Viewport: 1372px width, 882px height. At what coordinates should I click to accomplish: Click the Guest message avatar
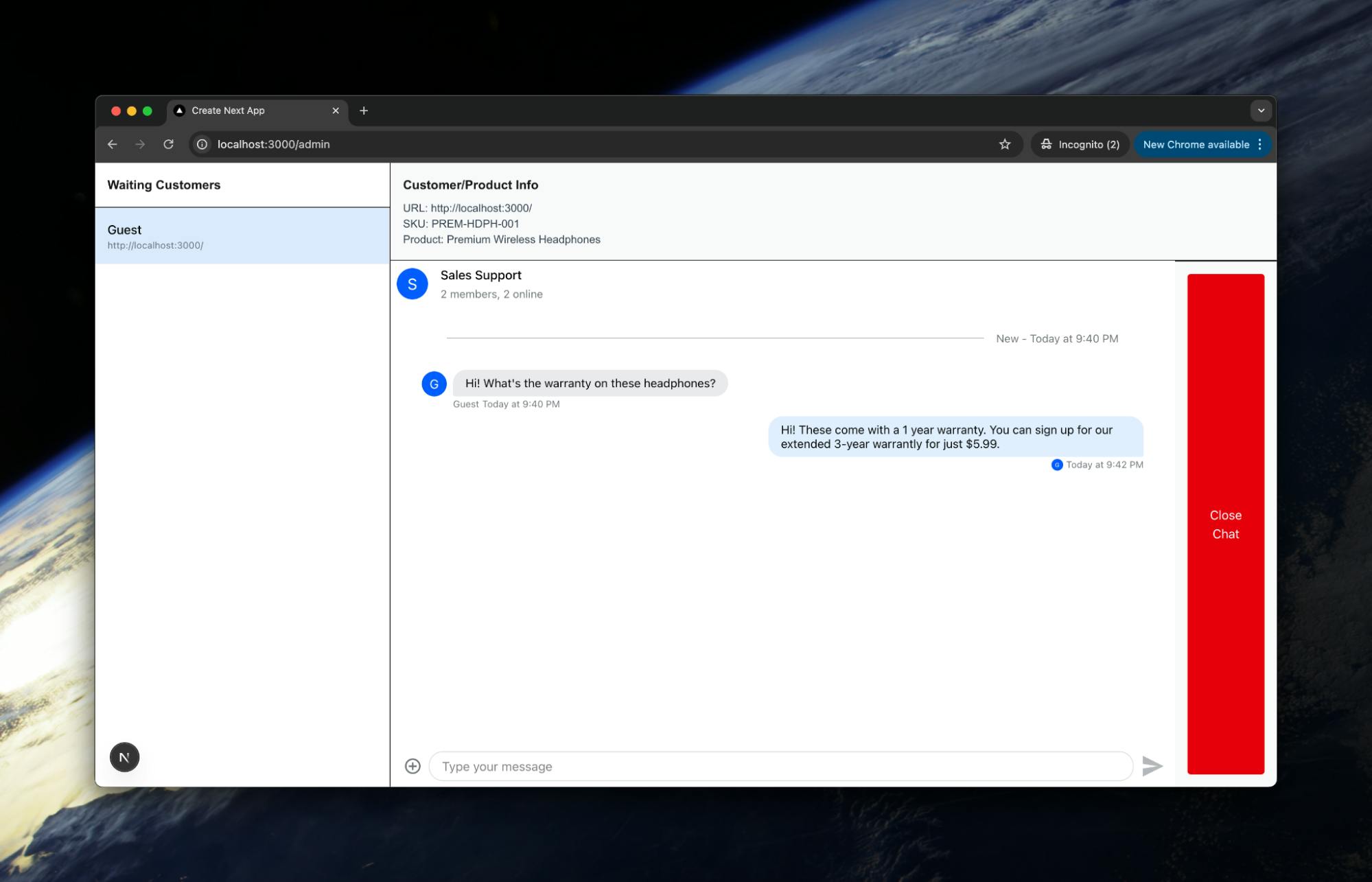pos(434,384)
